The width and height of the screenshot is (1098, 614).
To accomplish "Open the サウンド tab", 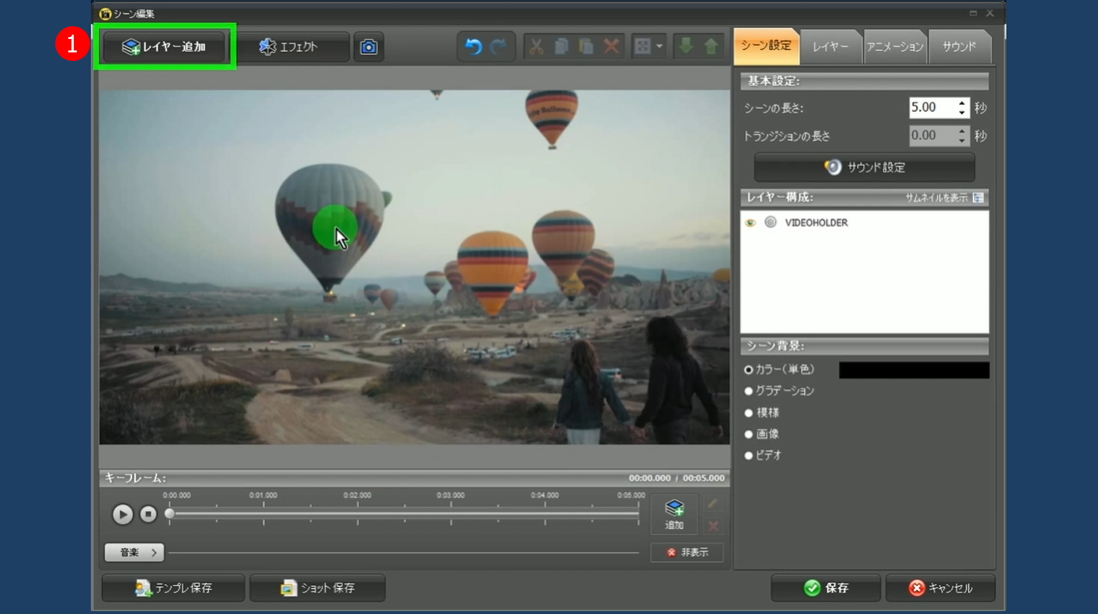I will click(958, 47).
